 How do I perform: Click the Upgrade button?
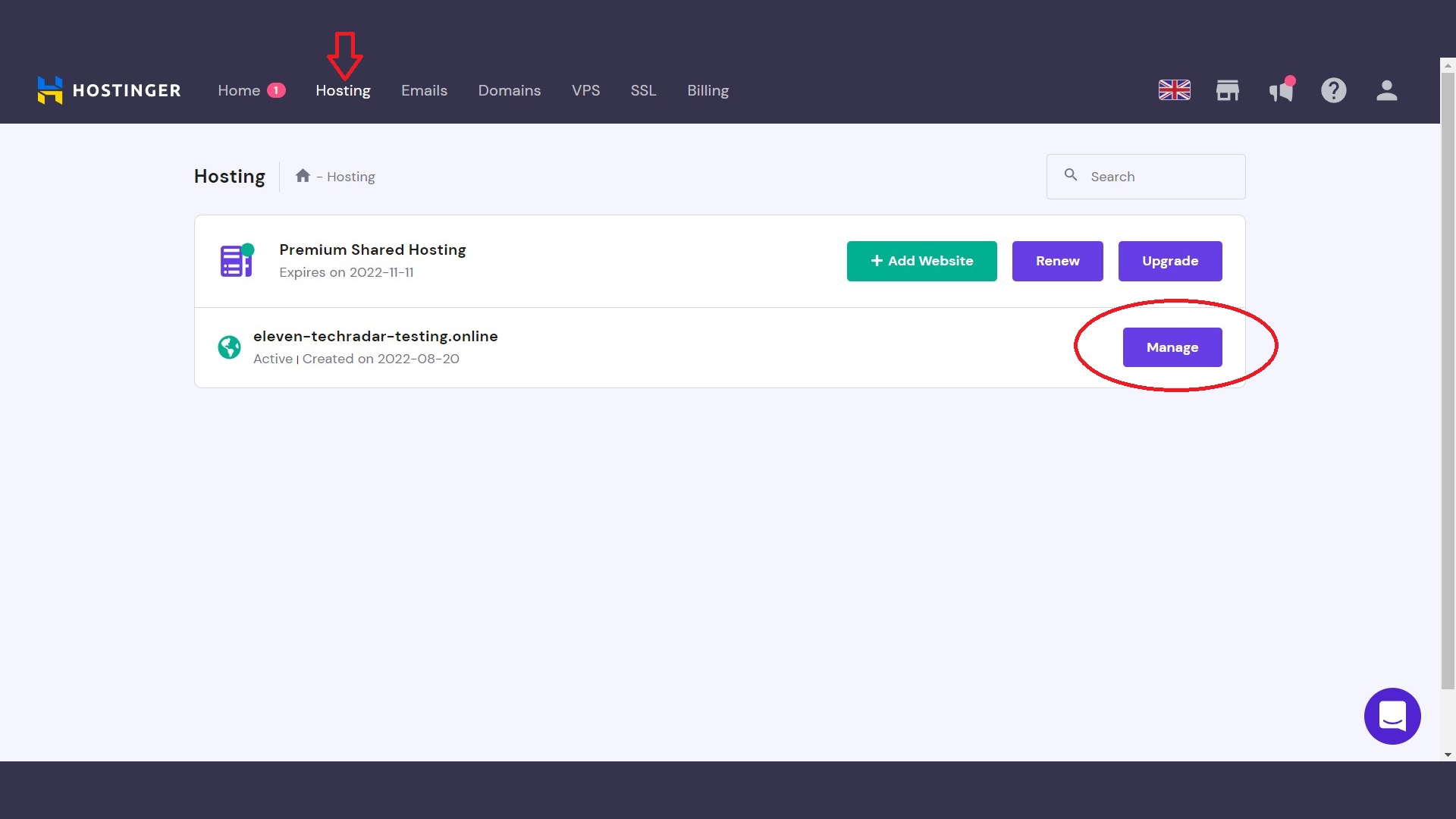pyautogui.click(x=1170, y=261)
